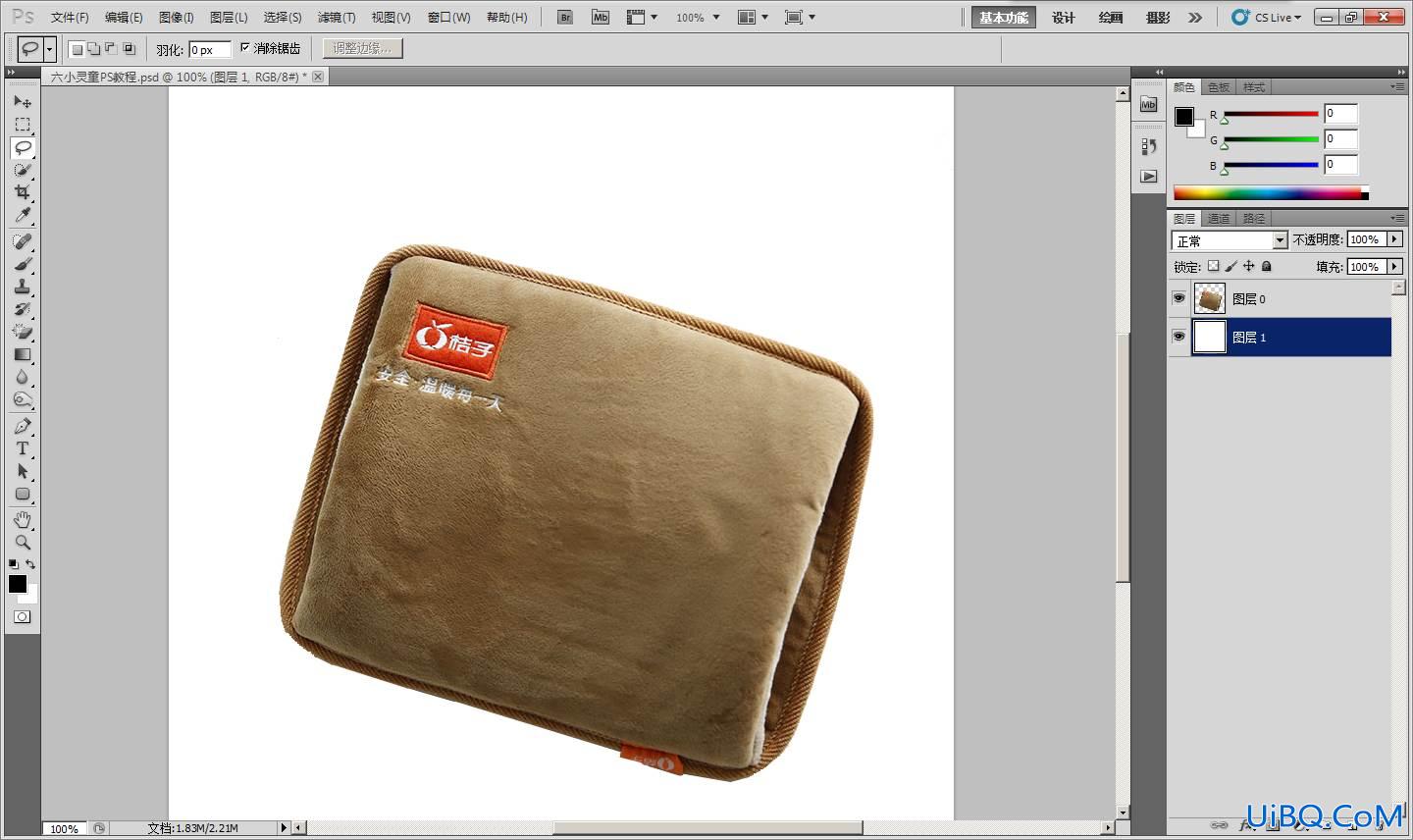Select the Blur tool
The width and height of the screenshot is (1413, 840).
[x=23, y=377]
